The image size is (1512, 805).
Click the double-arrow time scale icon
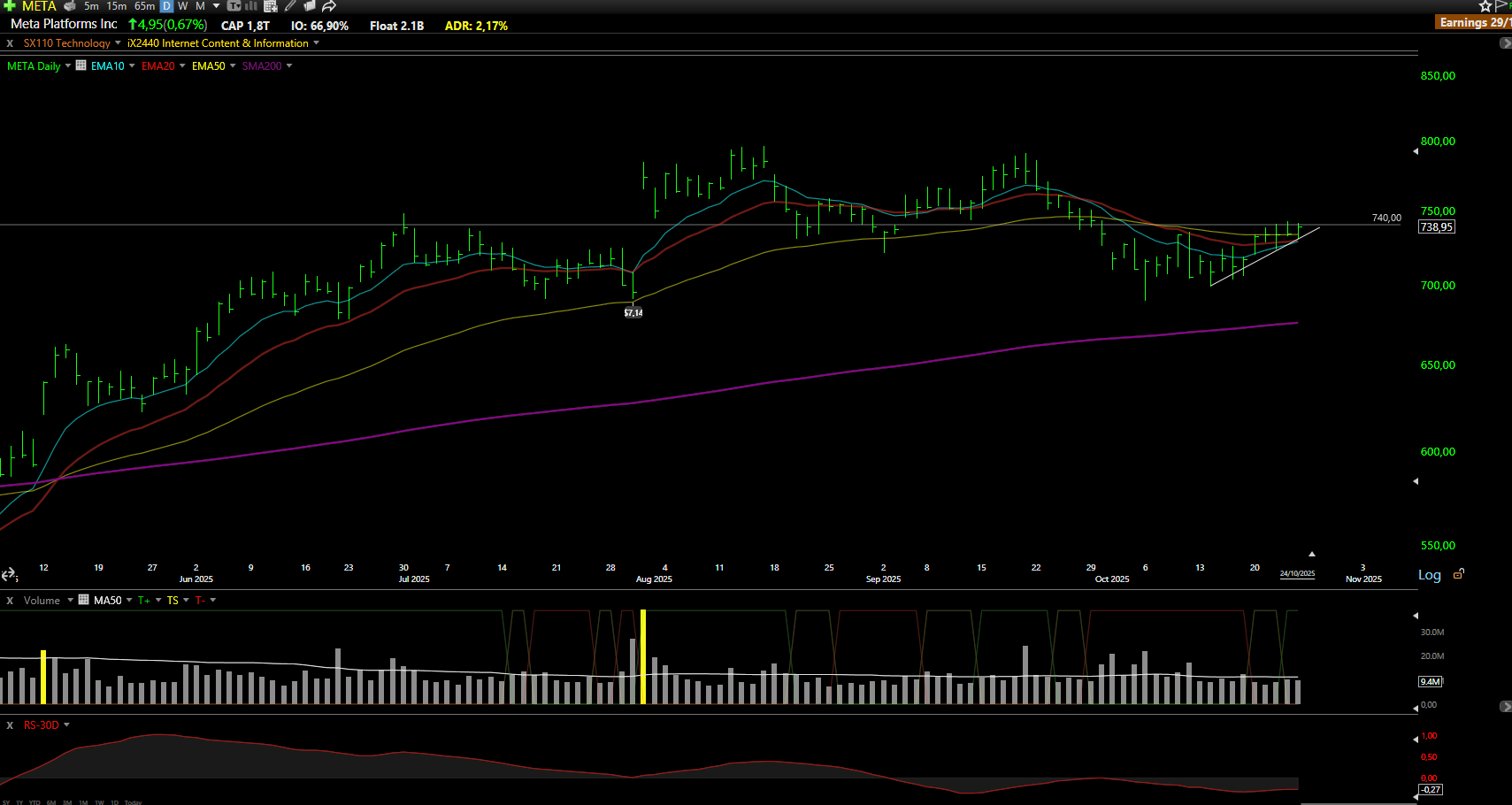[x=9, y=575]
